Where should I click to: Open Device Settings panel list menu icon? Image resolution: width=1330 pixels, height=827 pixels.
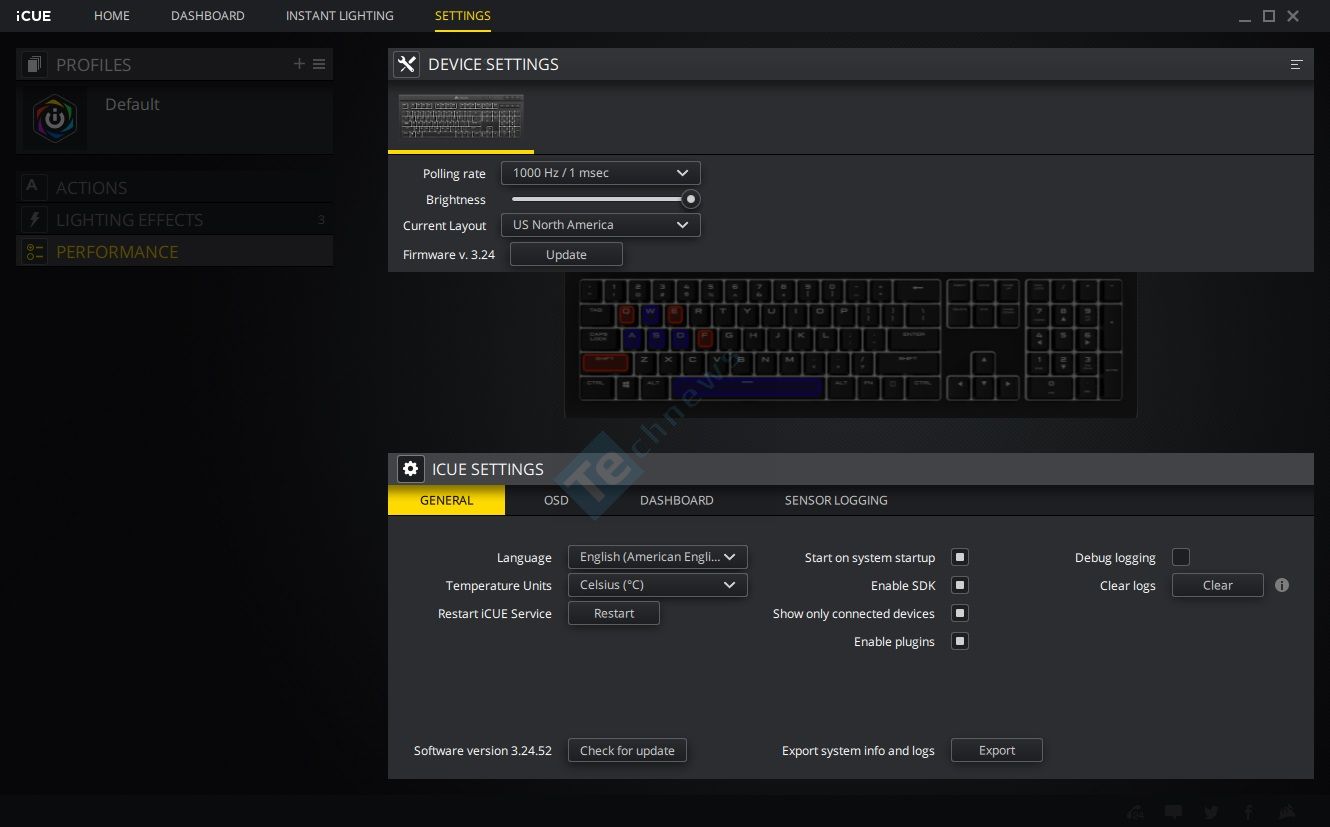(1297, 64)
